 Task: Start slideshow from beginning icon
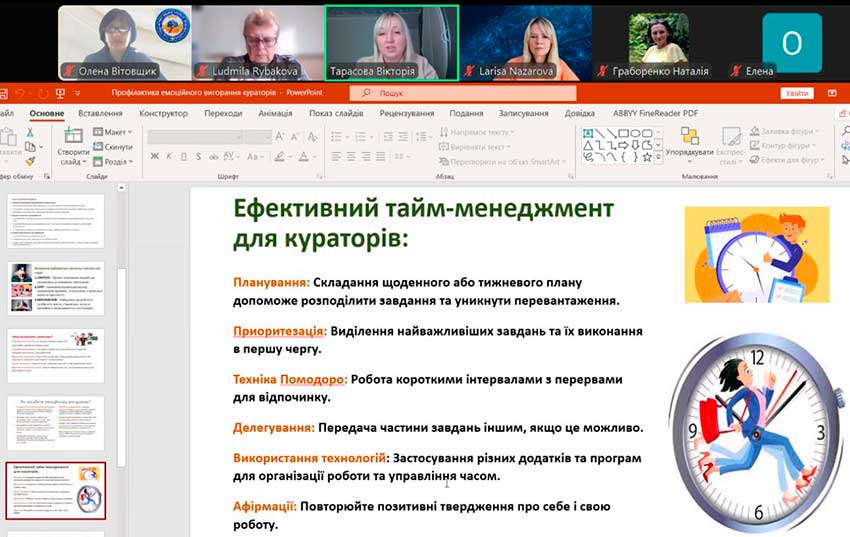click(x=60, y=93)
